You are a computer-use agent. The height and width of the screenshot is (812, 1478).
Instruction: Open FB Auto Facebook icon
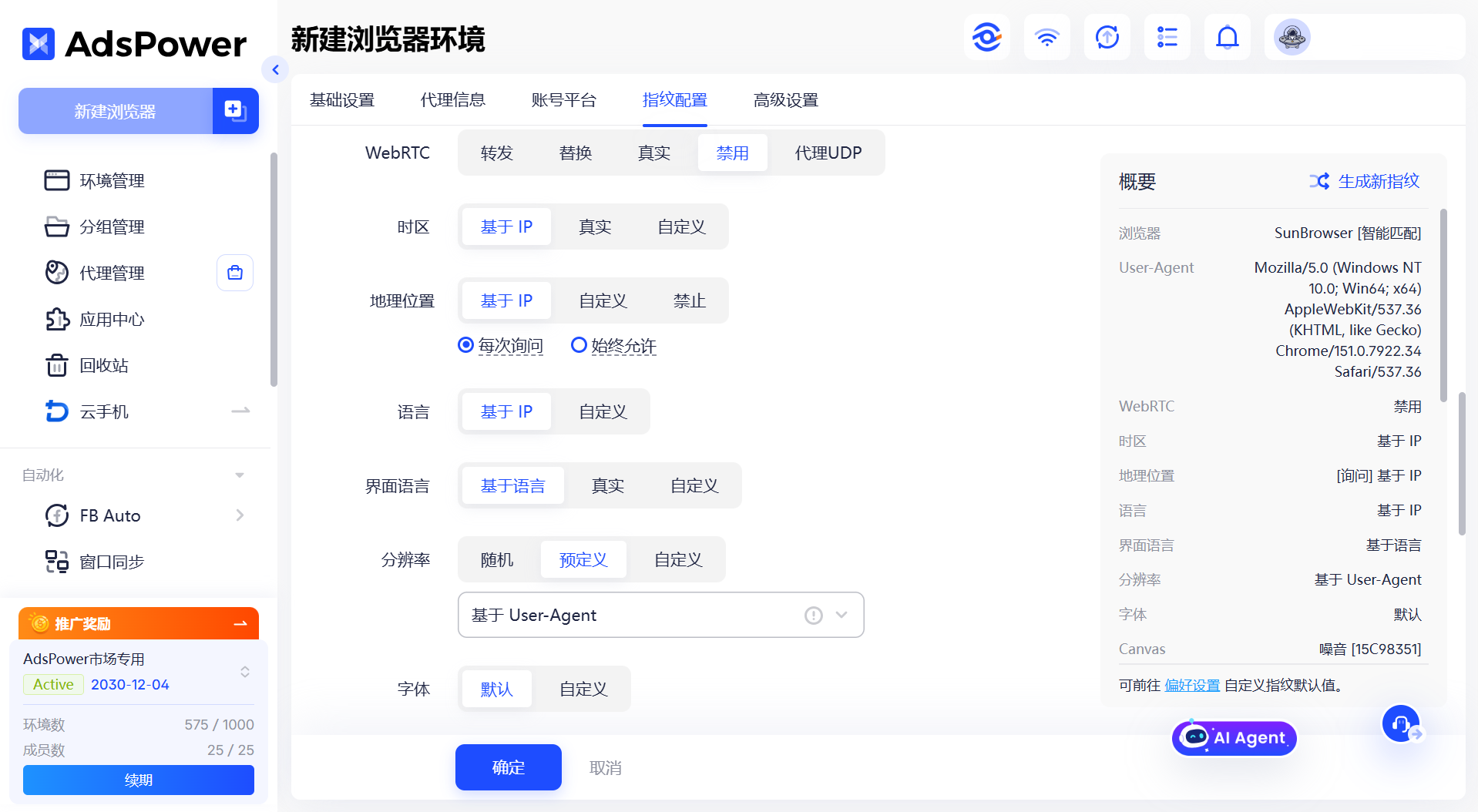57,515
